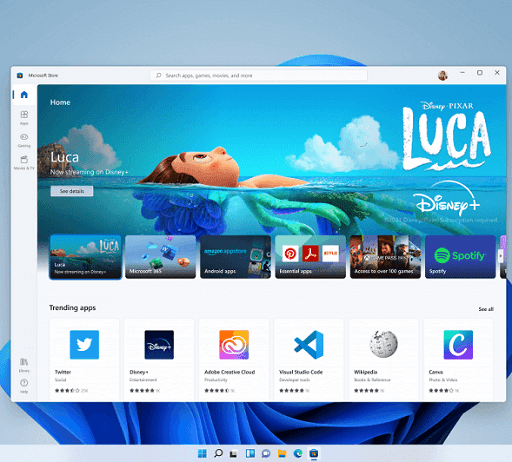Image resolution: width=512 pixels, height=462 pixels.
Task: Maximize the Microsoft Store window
Action: coord(480,72)
